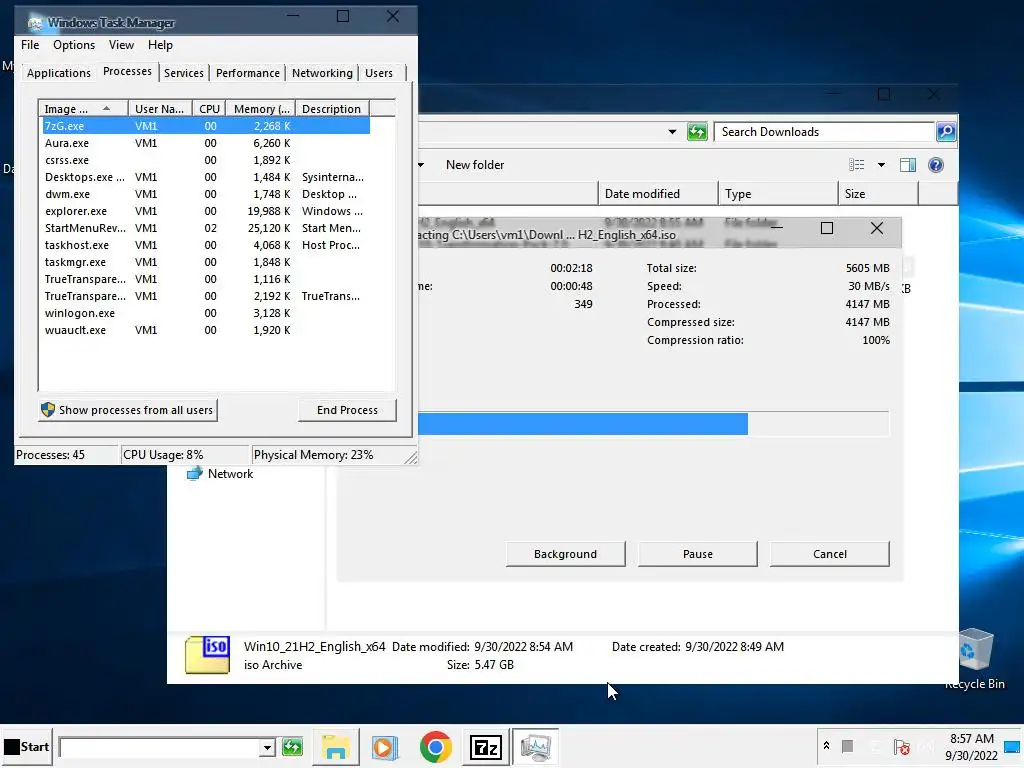Sort processes by Memory column
This screenshot has width=1024, height=768.
tap(261, 109)
